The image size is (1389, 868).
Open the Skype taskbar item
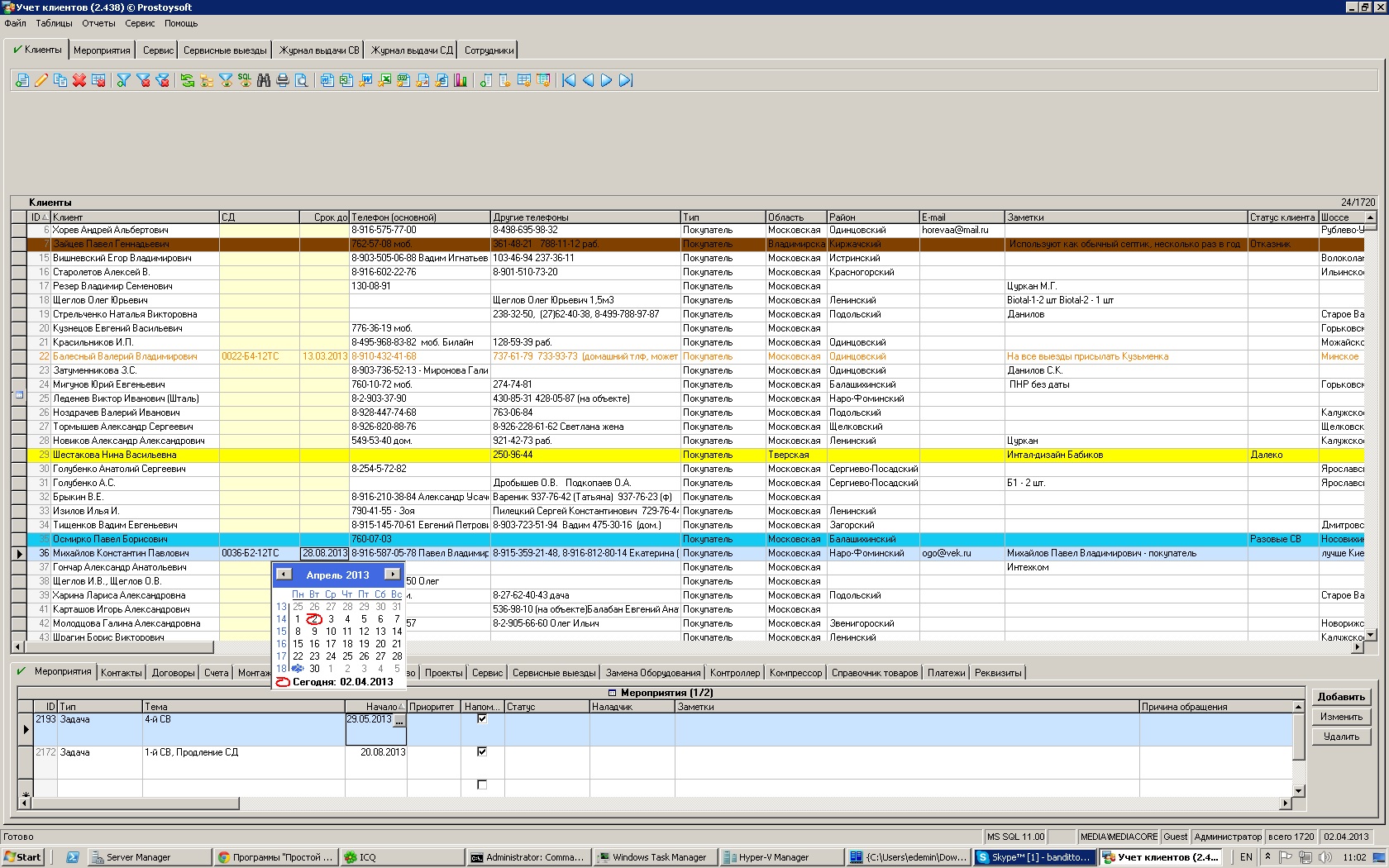(x=1035, y=857)
